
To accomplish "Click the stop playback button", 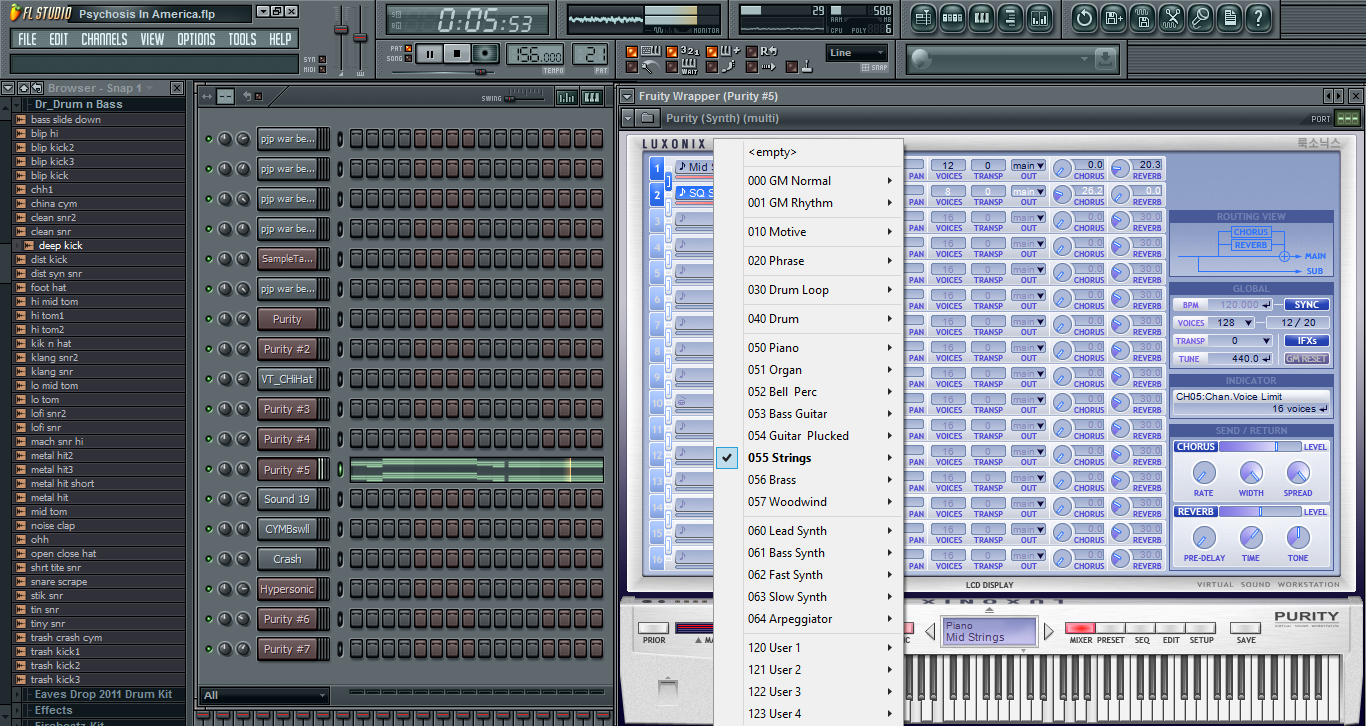I will click(x=457, y=54).
